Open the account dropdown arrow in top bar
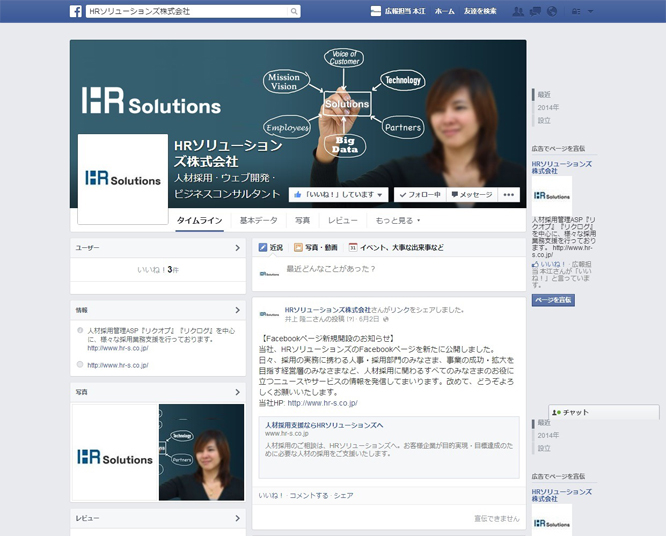Viewport: 666px width, 536px height. (x=590, y=11)
